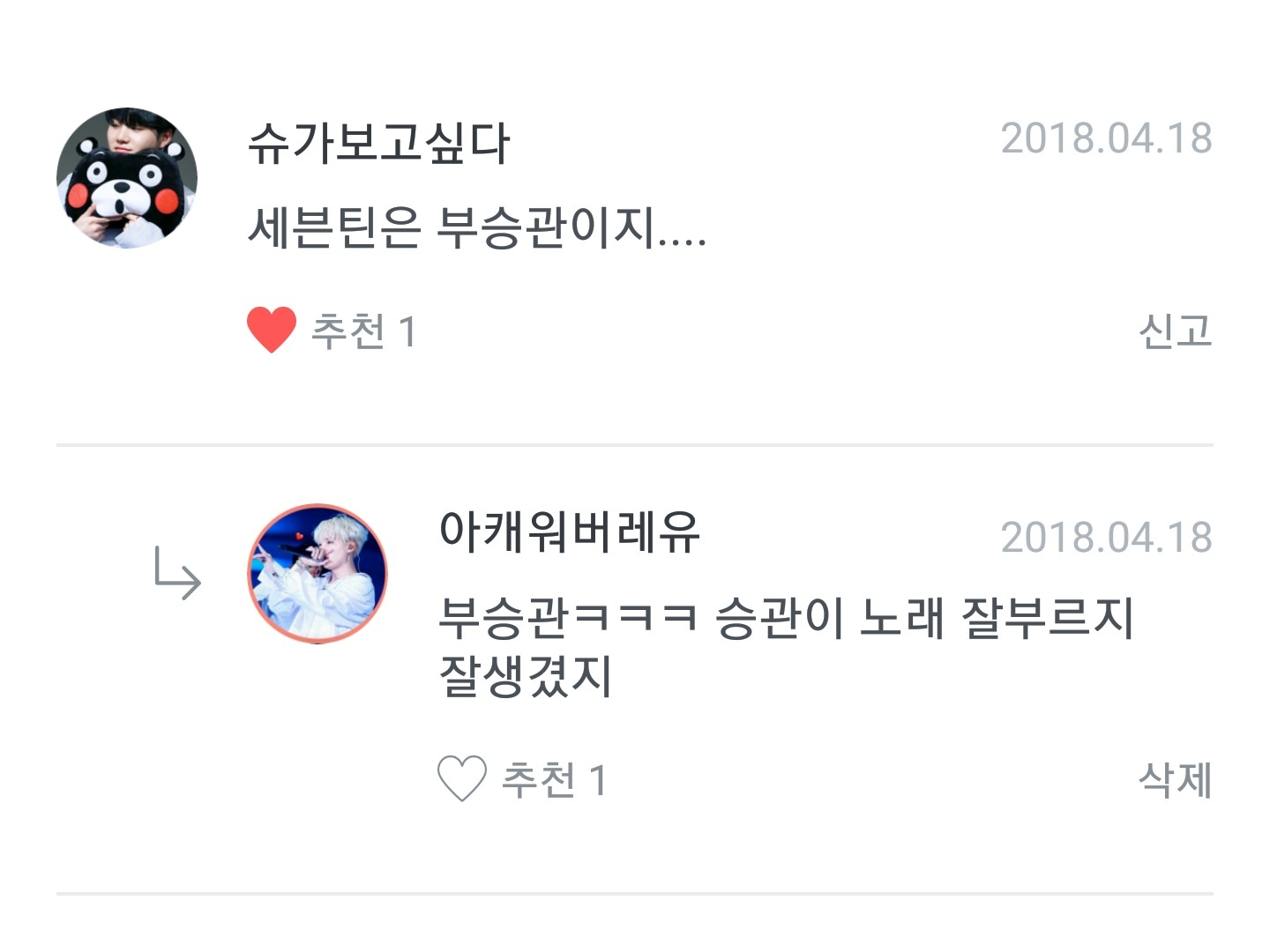
Task: Open username 아캐워버레유
Action: tap(570, 532)
